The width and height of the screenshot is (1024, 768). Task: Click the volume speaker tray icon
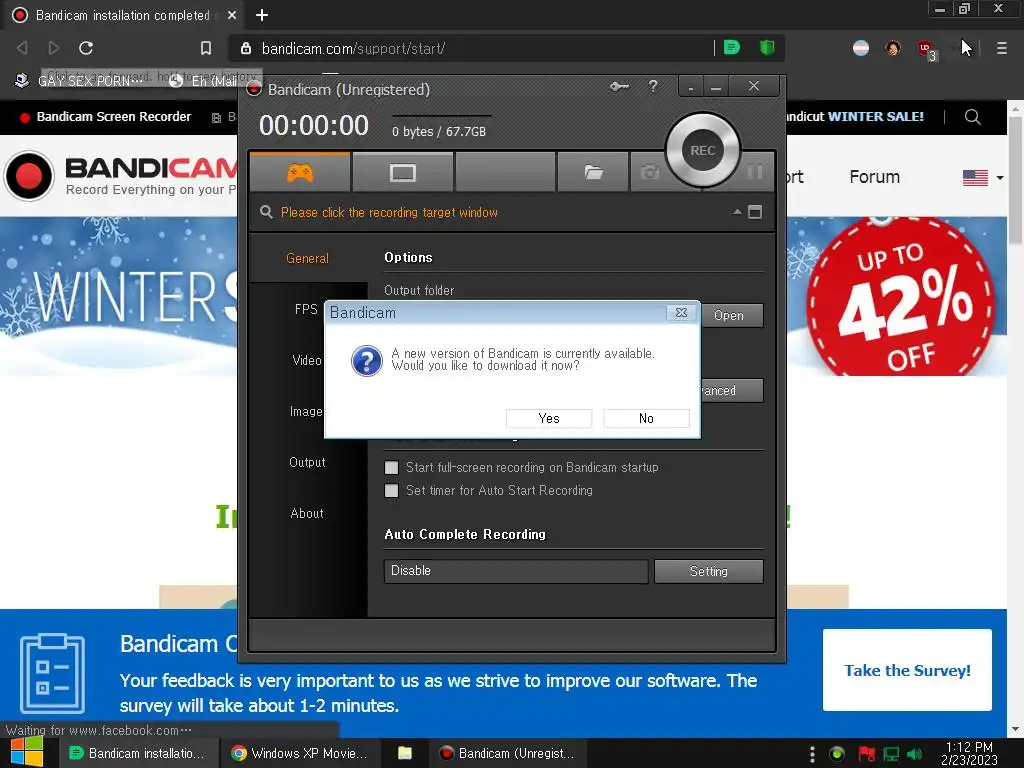[914, 754]
